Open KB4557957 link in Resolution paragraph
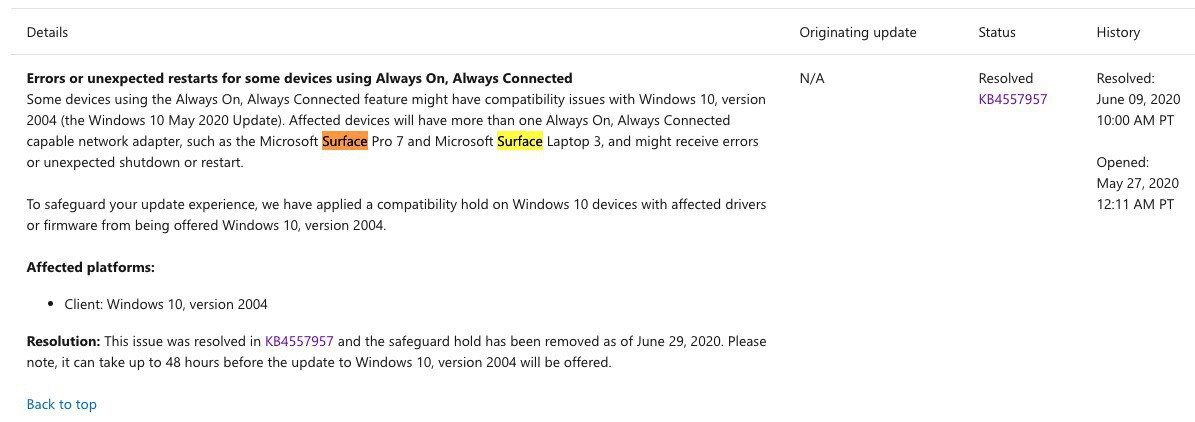Viewport: 1195px width, 422px height. (299, 341)
